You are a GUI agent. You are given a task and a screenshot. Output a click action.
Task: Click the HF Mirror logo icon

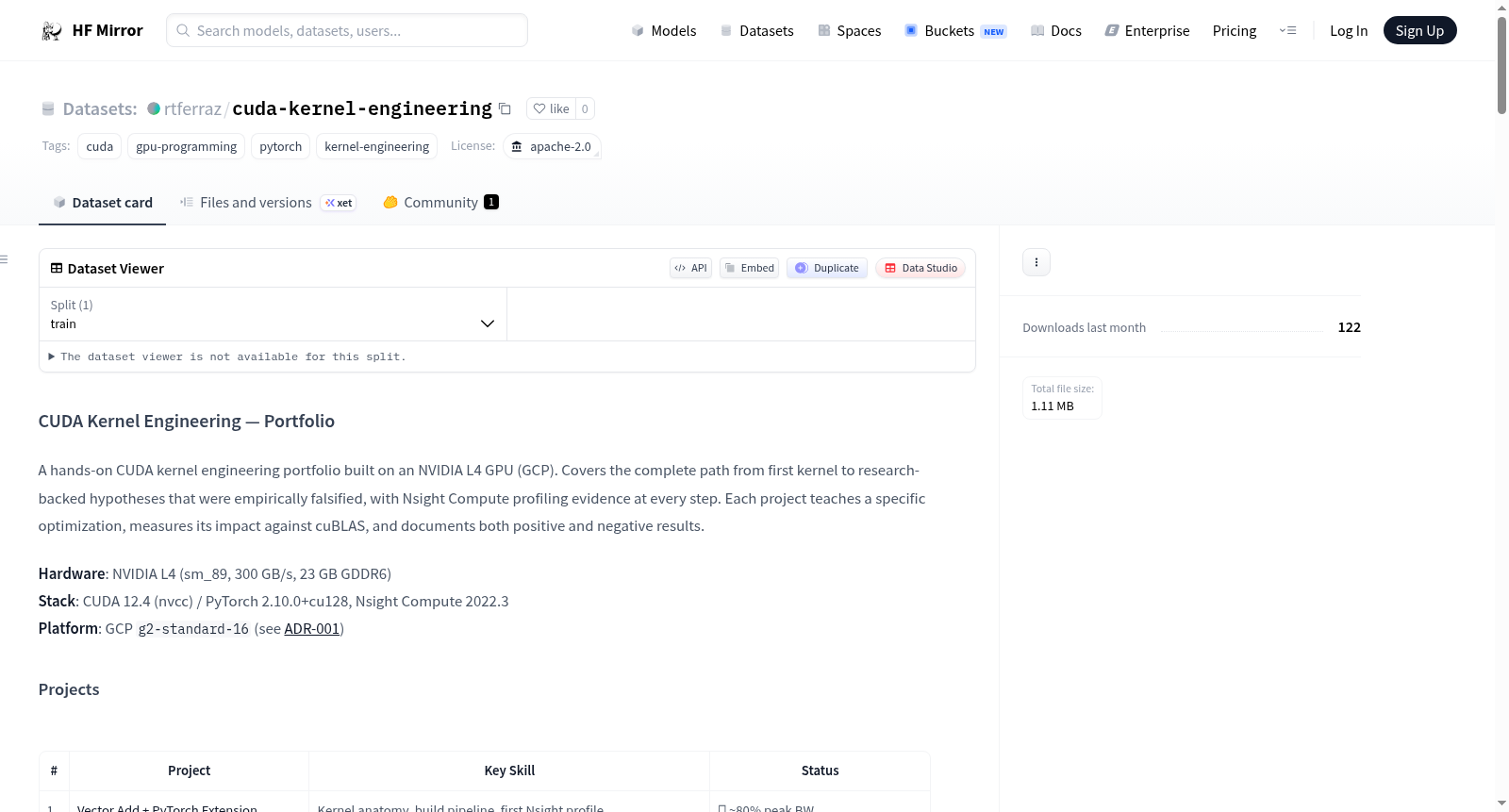coord(51,31)
